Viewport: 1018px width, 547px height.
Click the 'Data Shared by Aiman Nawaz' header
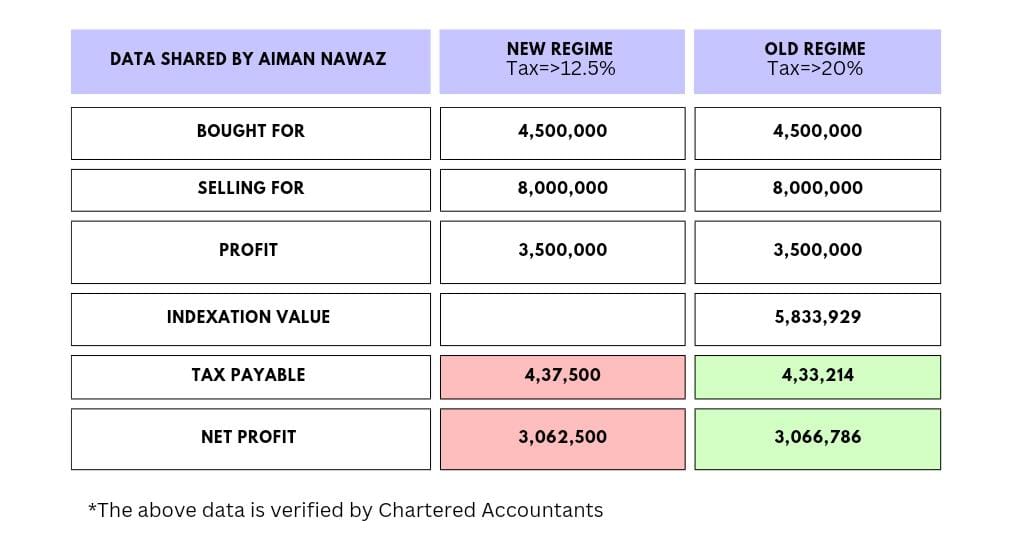(x=248, y=60)
